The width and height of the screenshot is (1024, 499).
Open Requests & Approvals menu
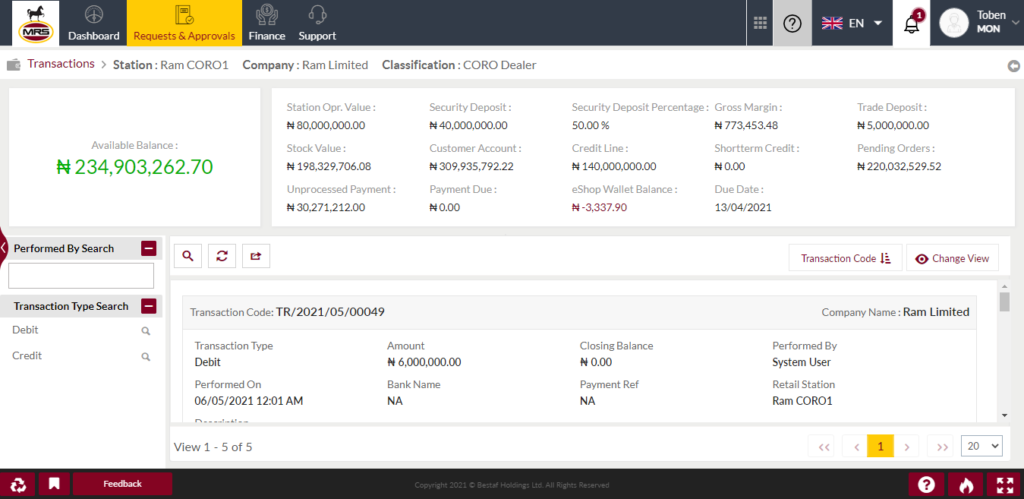(184, 23)
